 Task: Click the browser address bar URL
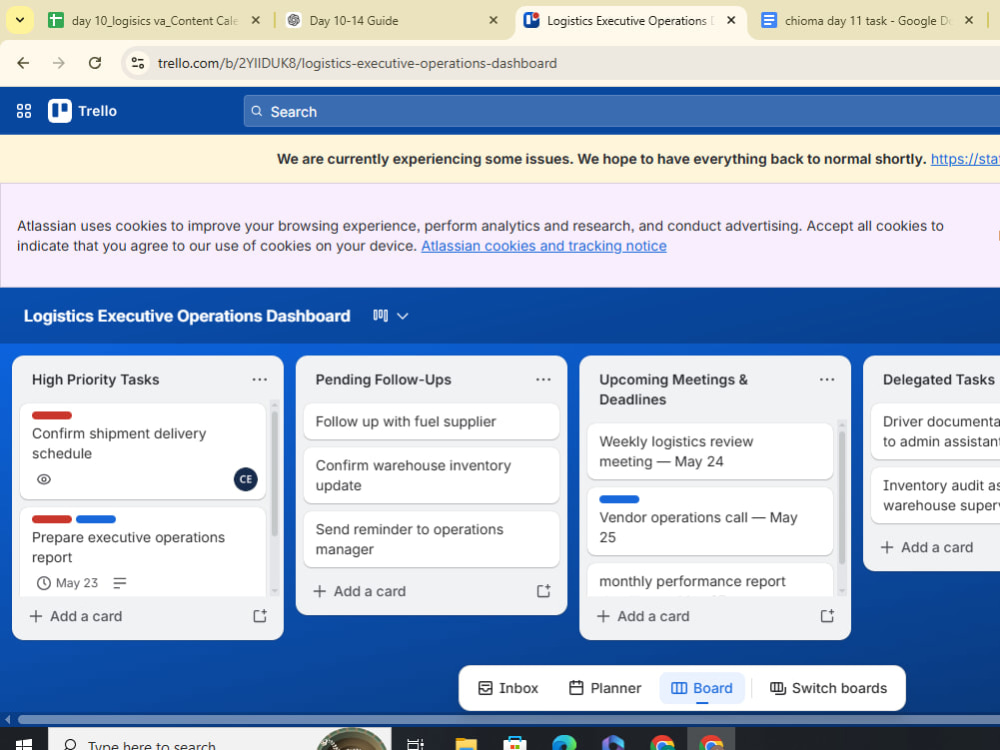pyautogui.click(x=357, y=63)
